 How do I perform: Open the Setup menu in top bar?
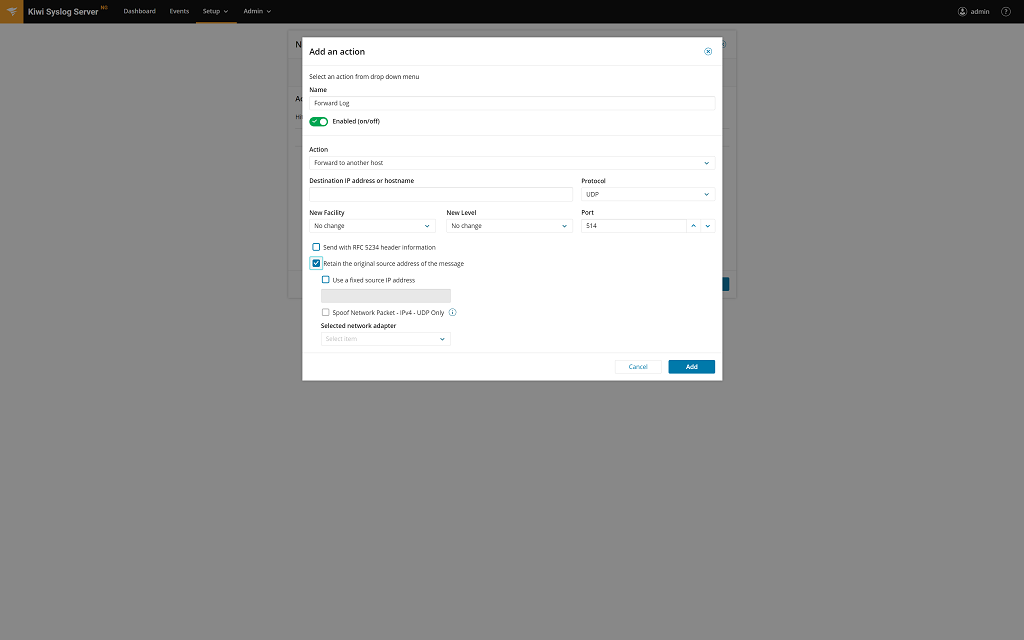pyautogui.click(x=216, y=11)
